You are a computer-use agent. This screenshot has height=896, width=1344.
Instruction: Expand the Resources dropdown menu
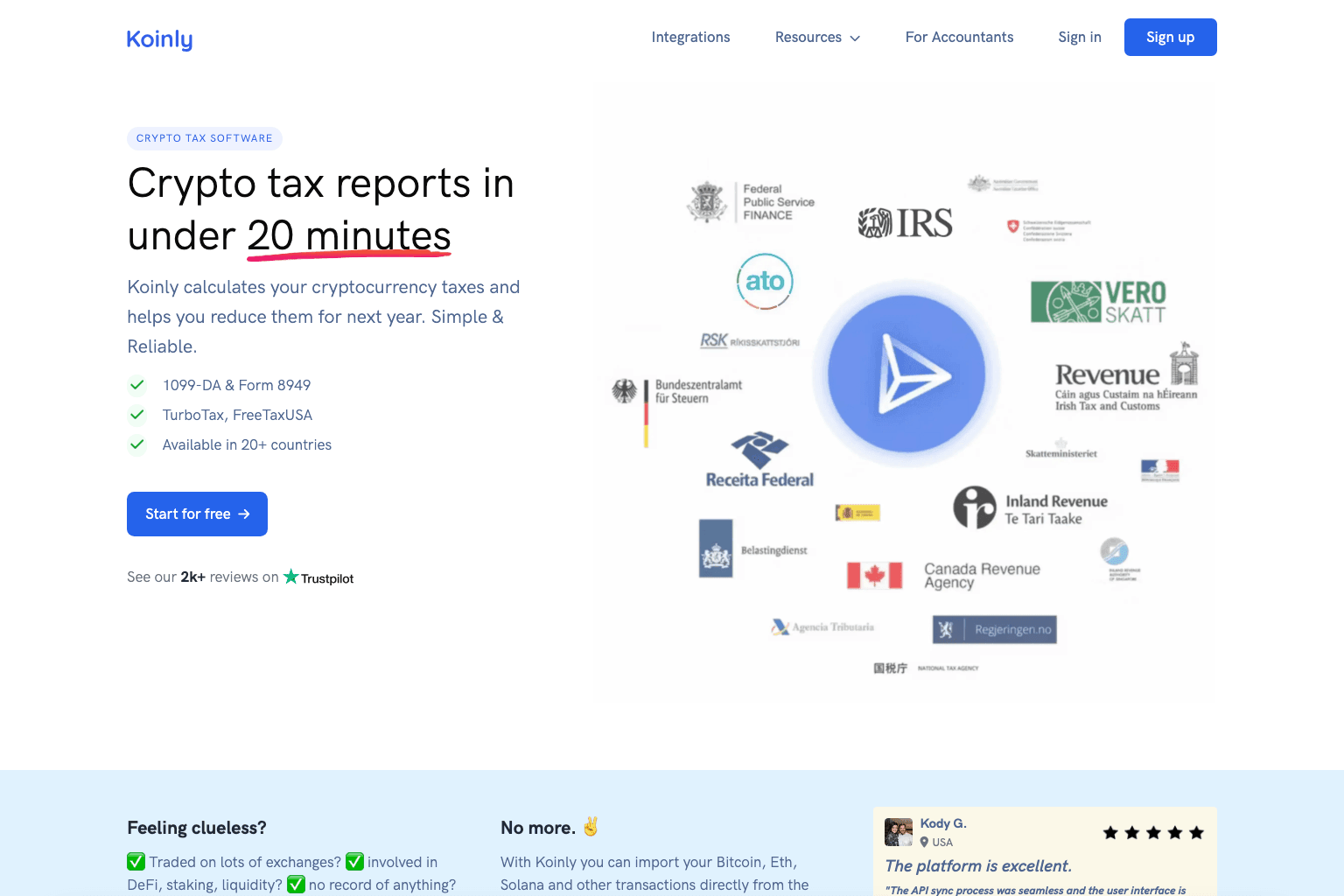coord(817,37)
